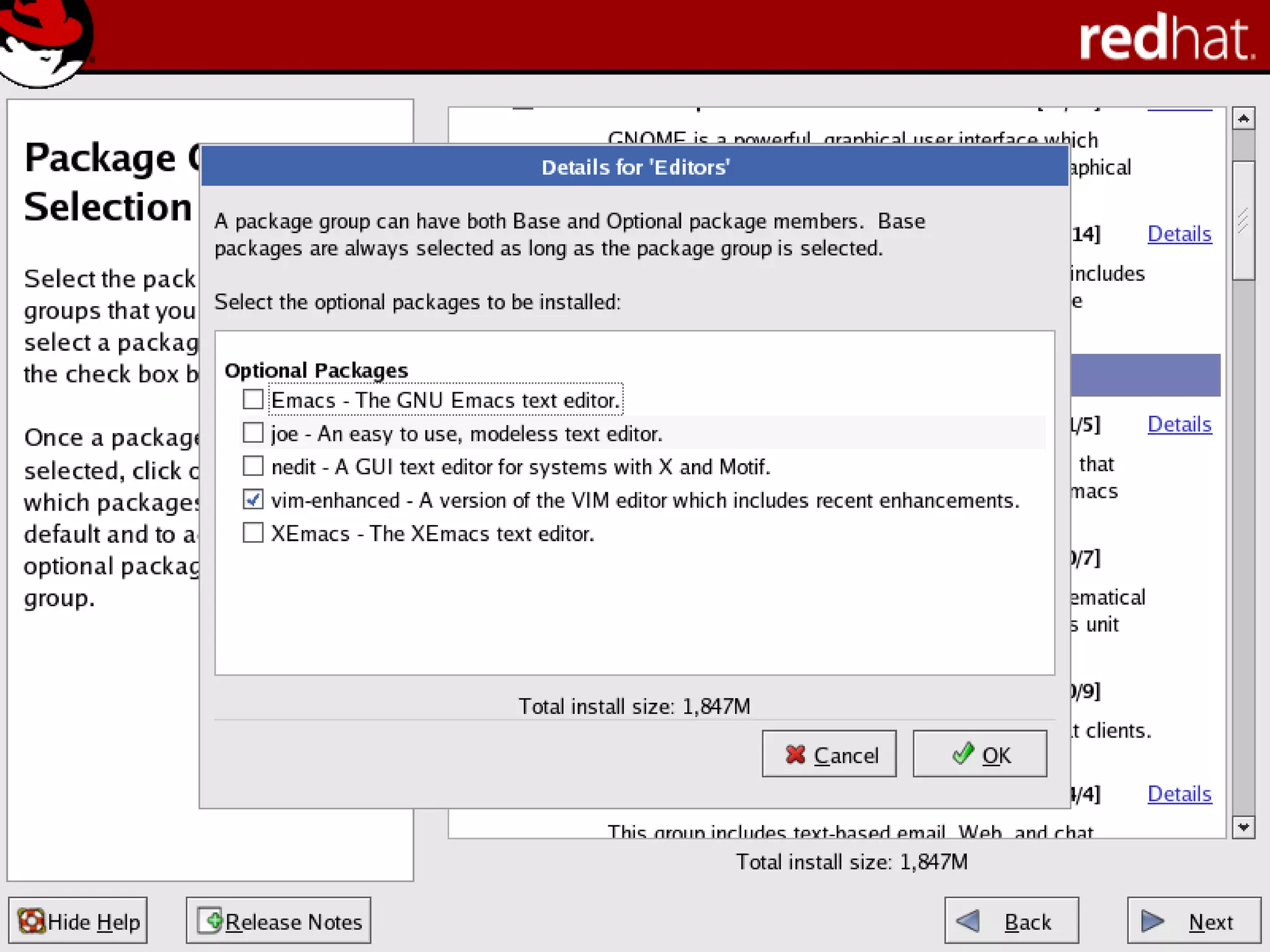Click the scrollbar up arrow
Image resolution: width=1270 pixels, height=952 pixels.
point(1243,118)
